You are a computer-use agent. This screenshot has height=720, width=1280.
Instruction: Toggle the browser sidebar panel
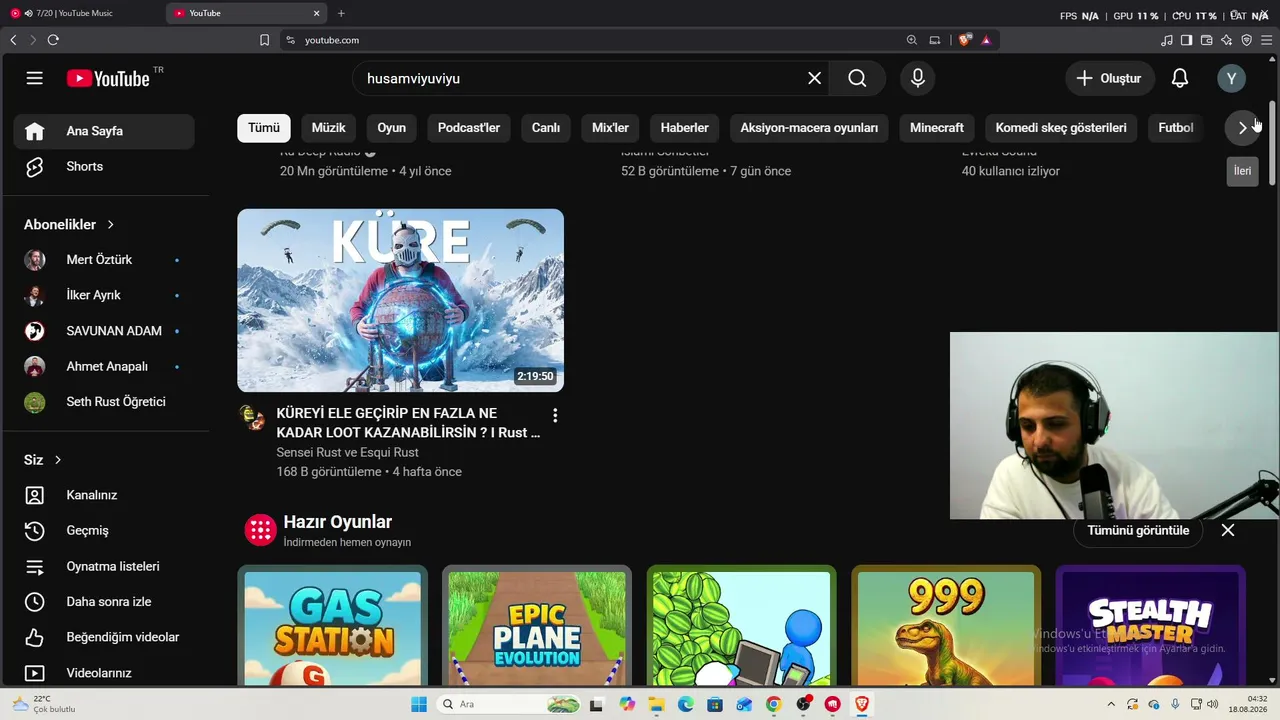click(1186, 40)
